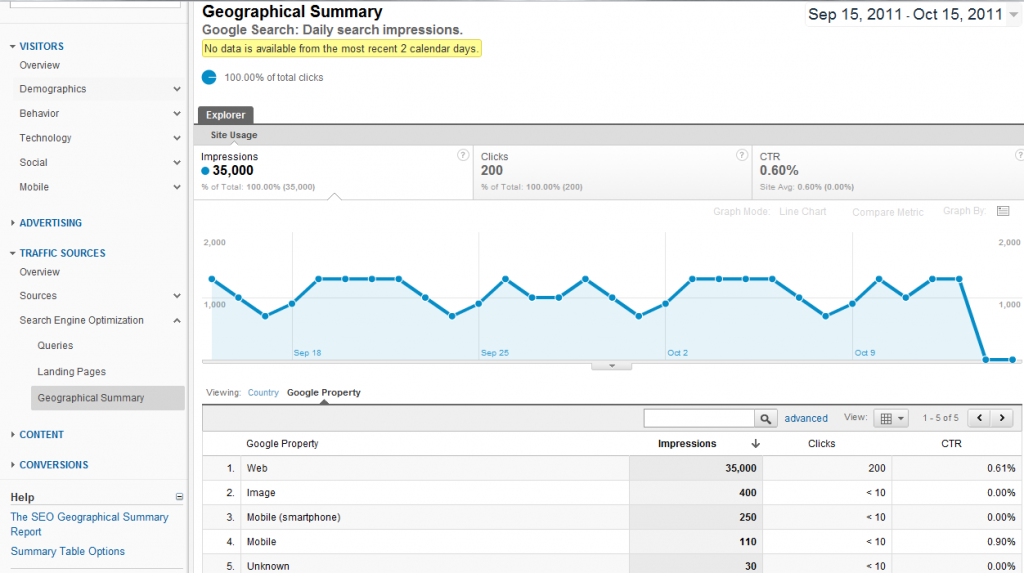Click Compare Metric option
Screen dimensions: 1024x573
pyautogui.click(x=888, y=212)
